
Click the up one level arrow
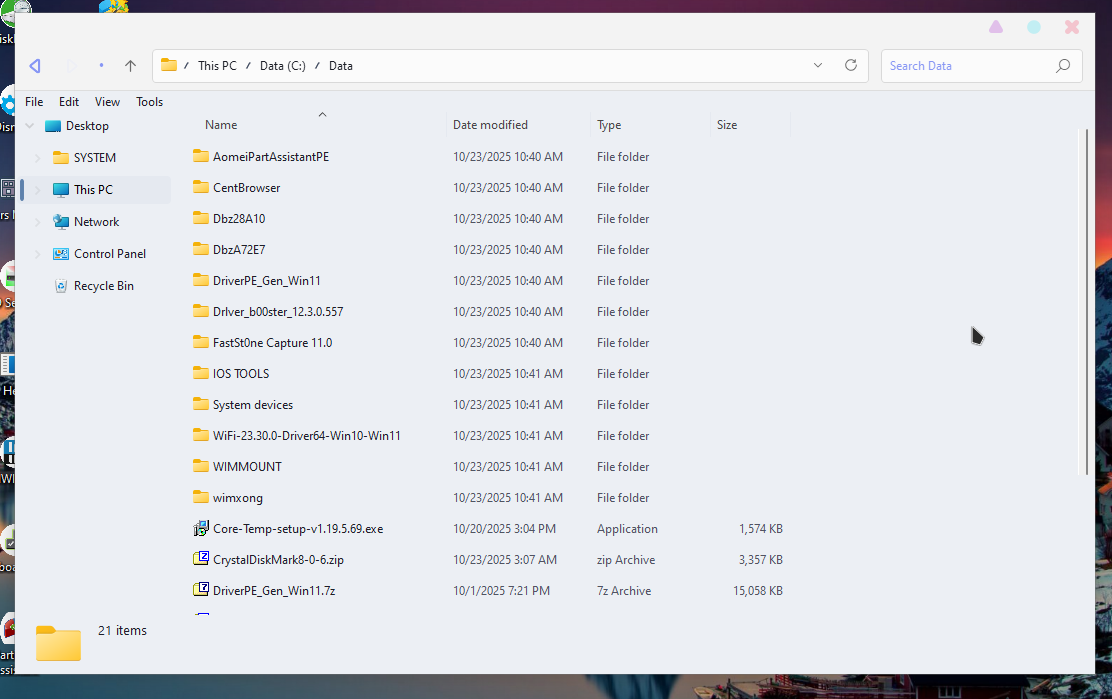[130, 66]
